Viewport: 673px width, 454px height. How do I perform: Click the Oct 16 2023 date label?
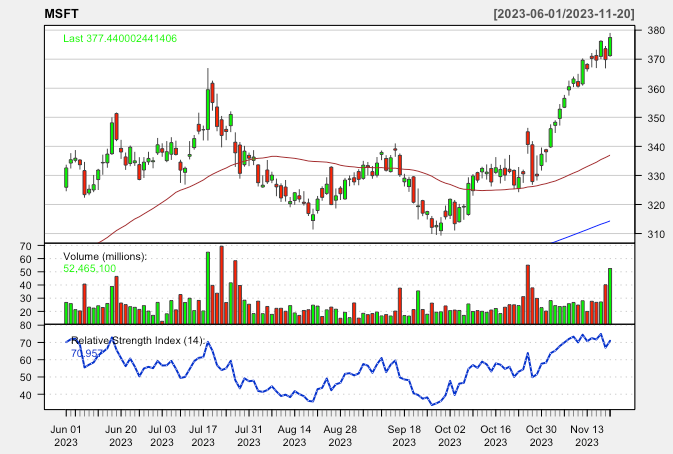pos(495,436)
